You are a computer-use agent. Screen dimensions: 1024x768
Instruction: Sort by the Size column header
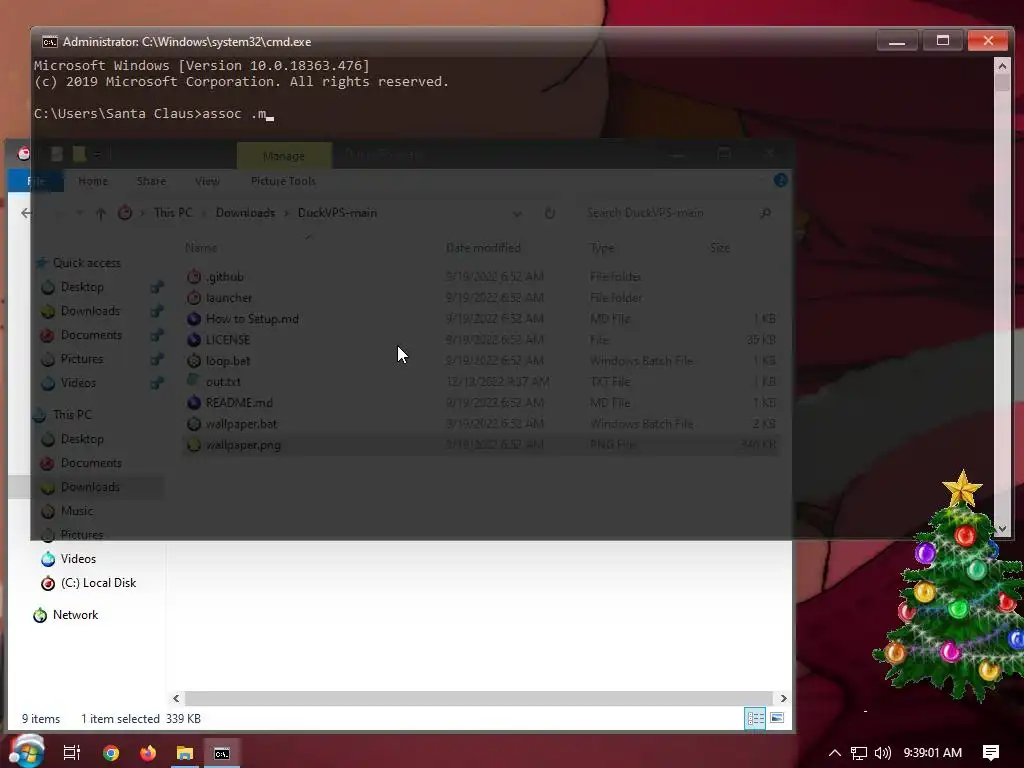pyautogui.click(x=720, y=248)
